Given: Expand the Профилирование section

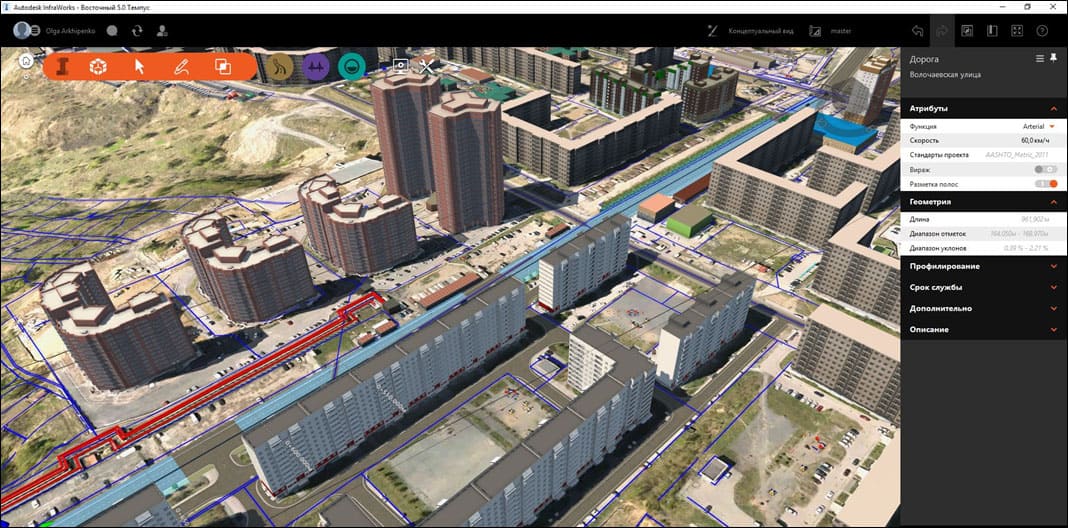Looking at the screenshot, I should [1053, 266].
